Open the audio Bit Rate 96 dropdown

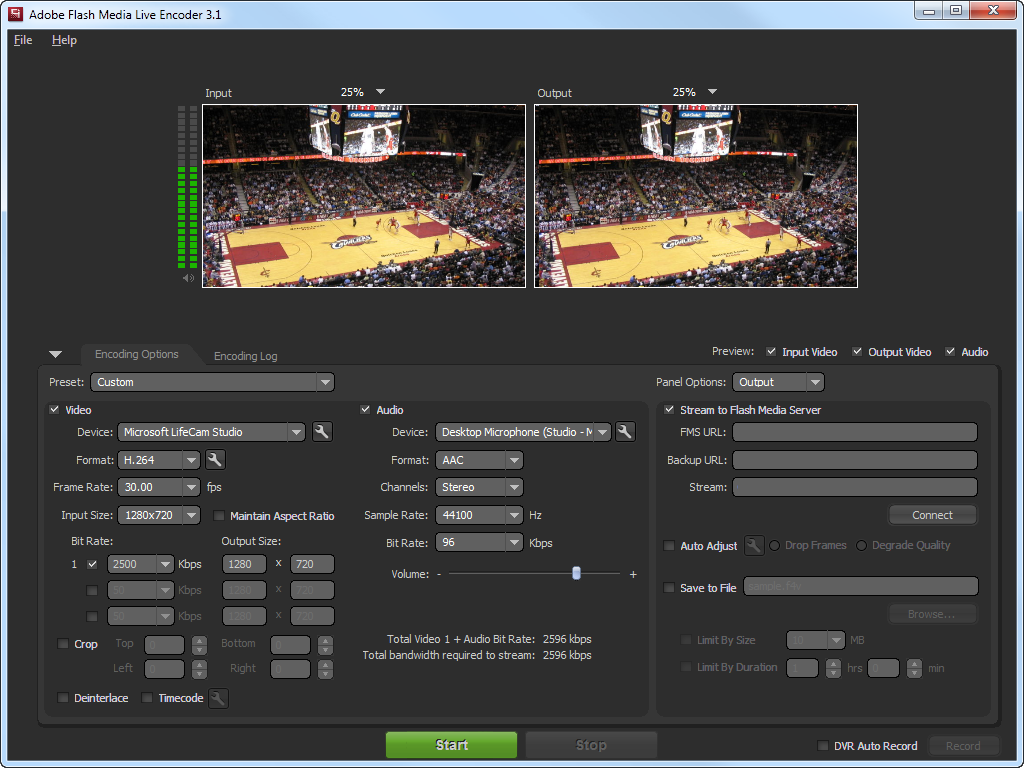(479, 543)
